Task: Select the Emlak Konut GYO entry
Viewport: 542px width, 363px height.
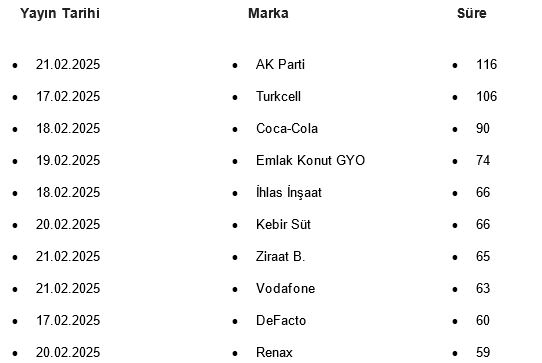Action: click(x=310, y=160)
